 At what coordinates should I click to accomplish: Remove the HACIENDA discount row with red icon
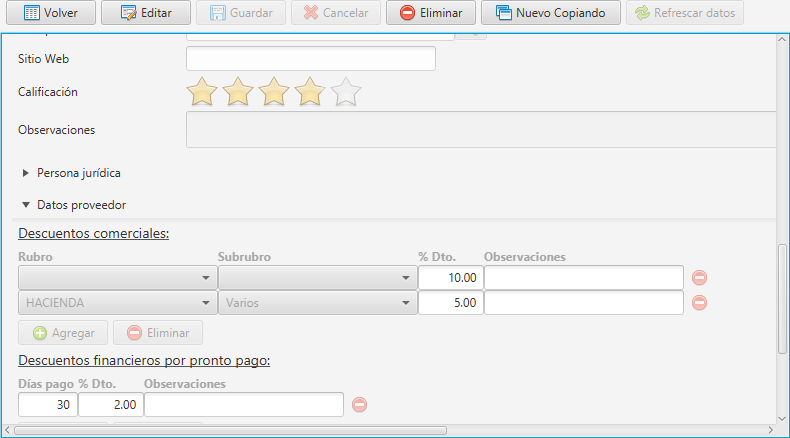click(x=699, y=303)
